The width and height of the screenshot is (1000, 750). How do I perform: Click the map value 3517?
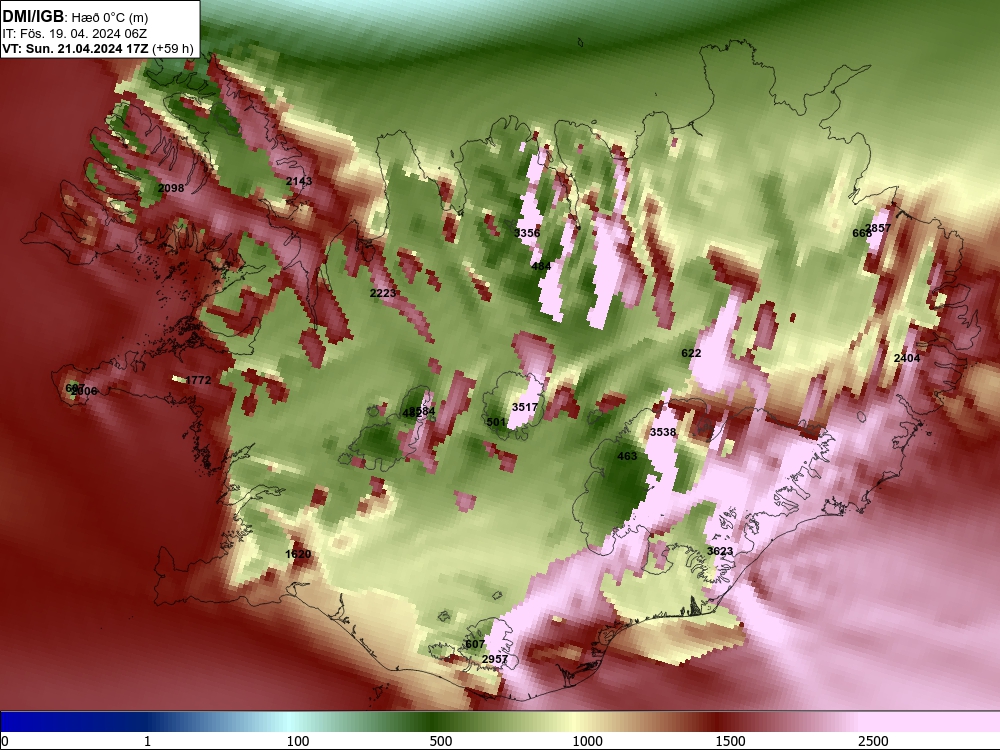[x=524, y=407]
